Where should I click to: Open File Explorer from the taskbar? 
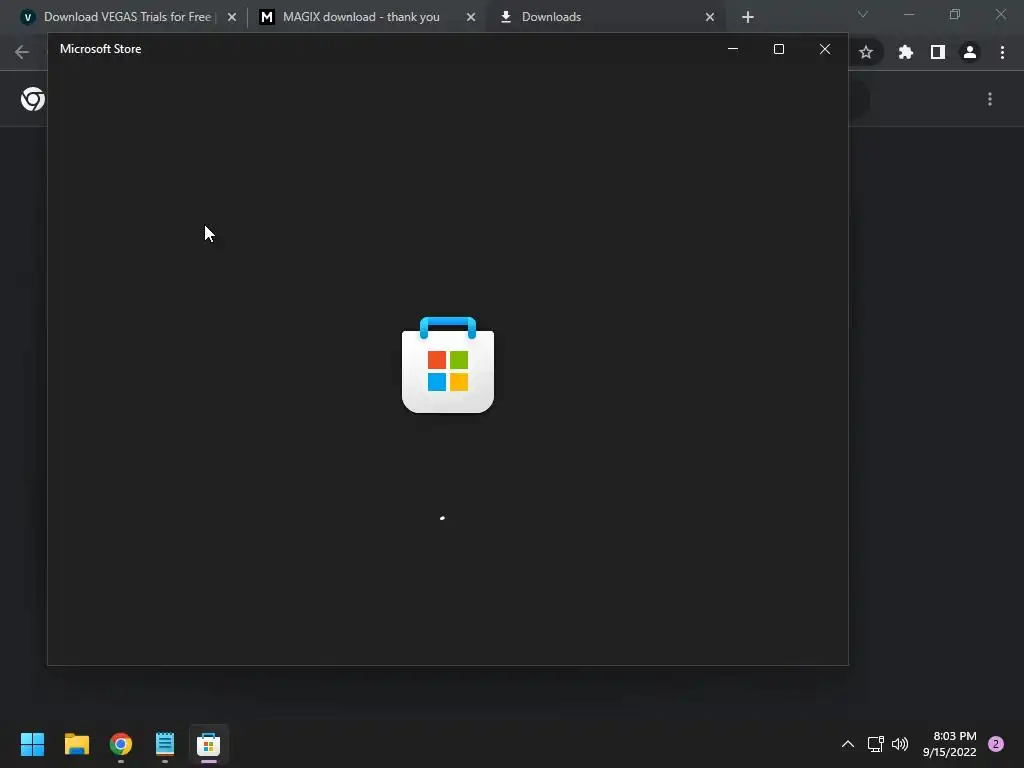[x=76, y=744]
